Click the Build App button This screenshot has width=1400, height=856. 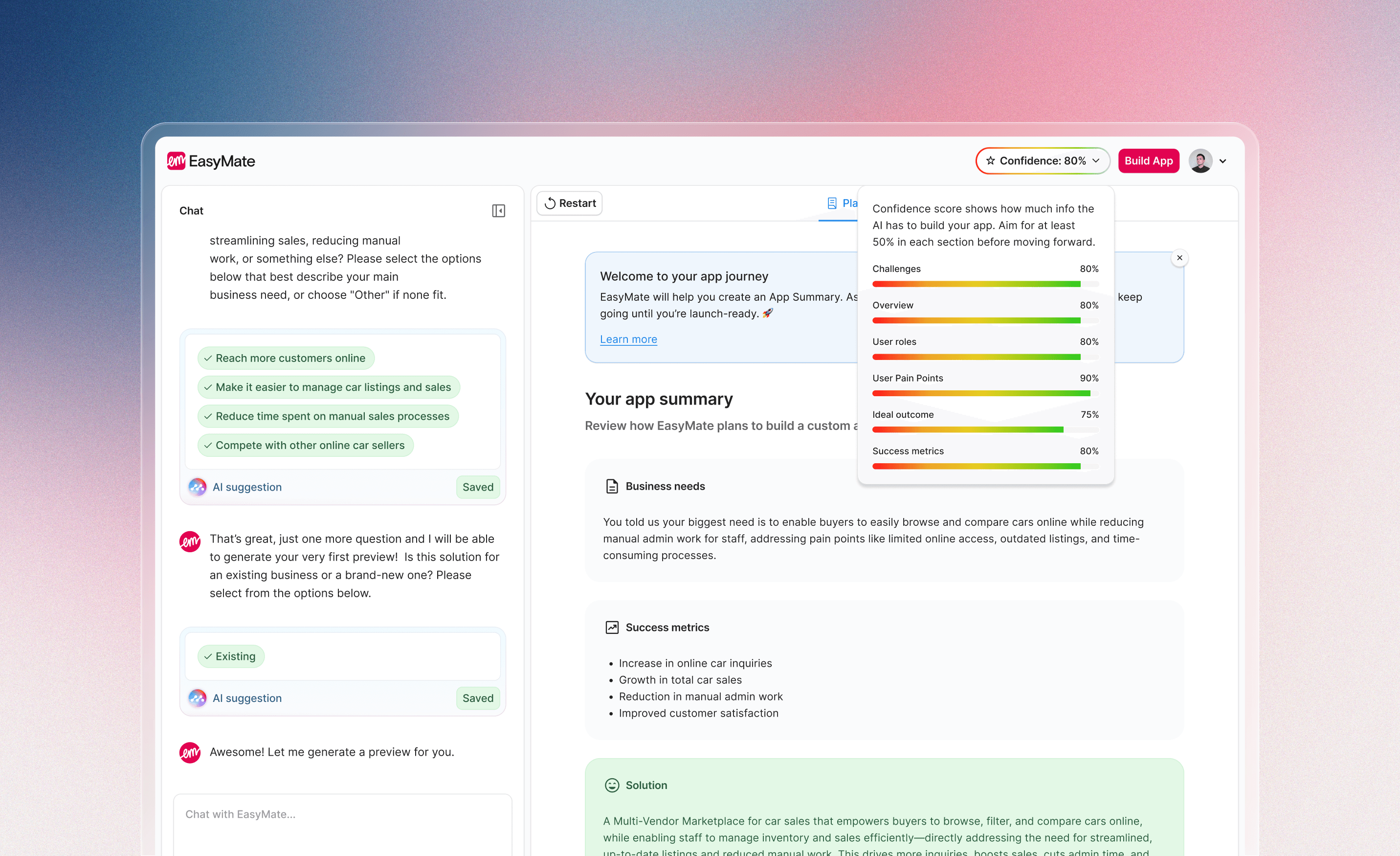click(1148, 161)
